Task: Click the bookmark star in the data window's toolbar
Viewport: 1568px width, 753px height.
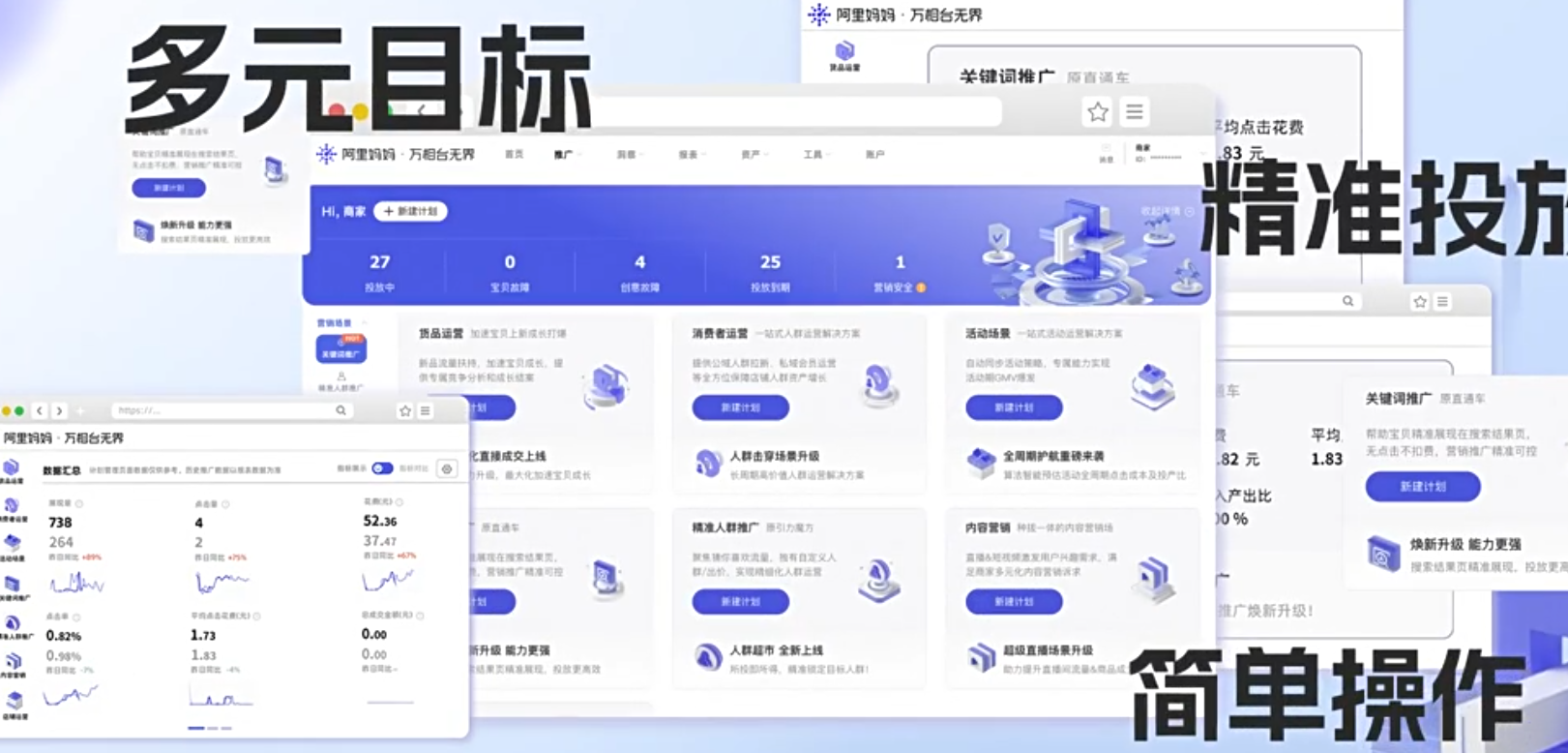Action: 404,410
